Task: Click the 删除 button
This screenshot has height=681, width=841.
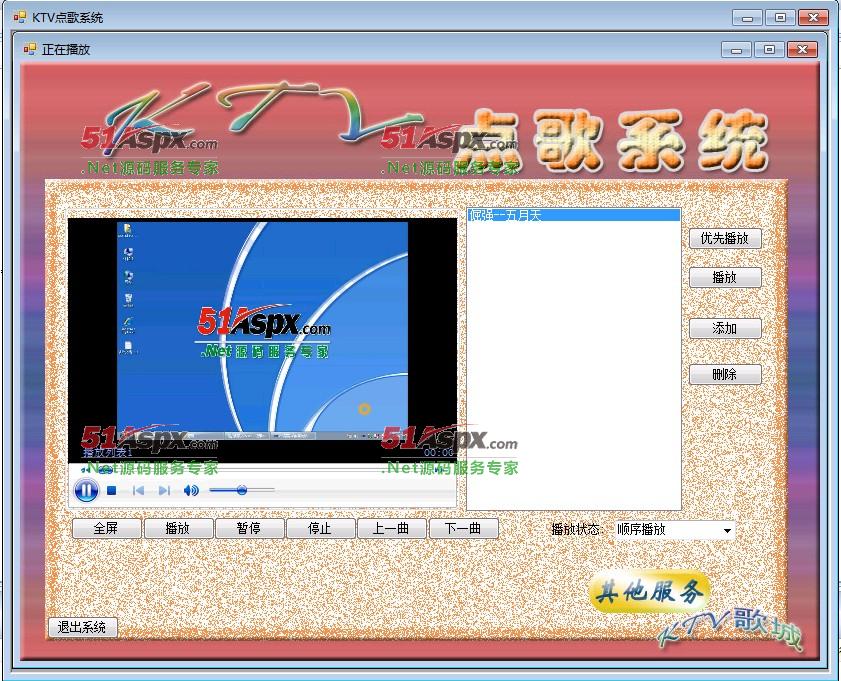Action: 725,374
